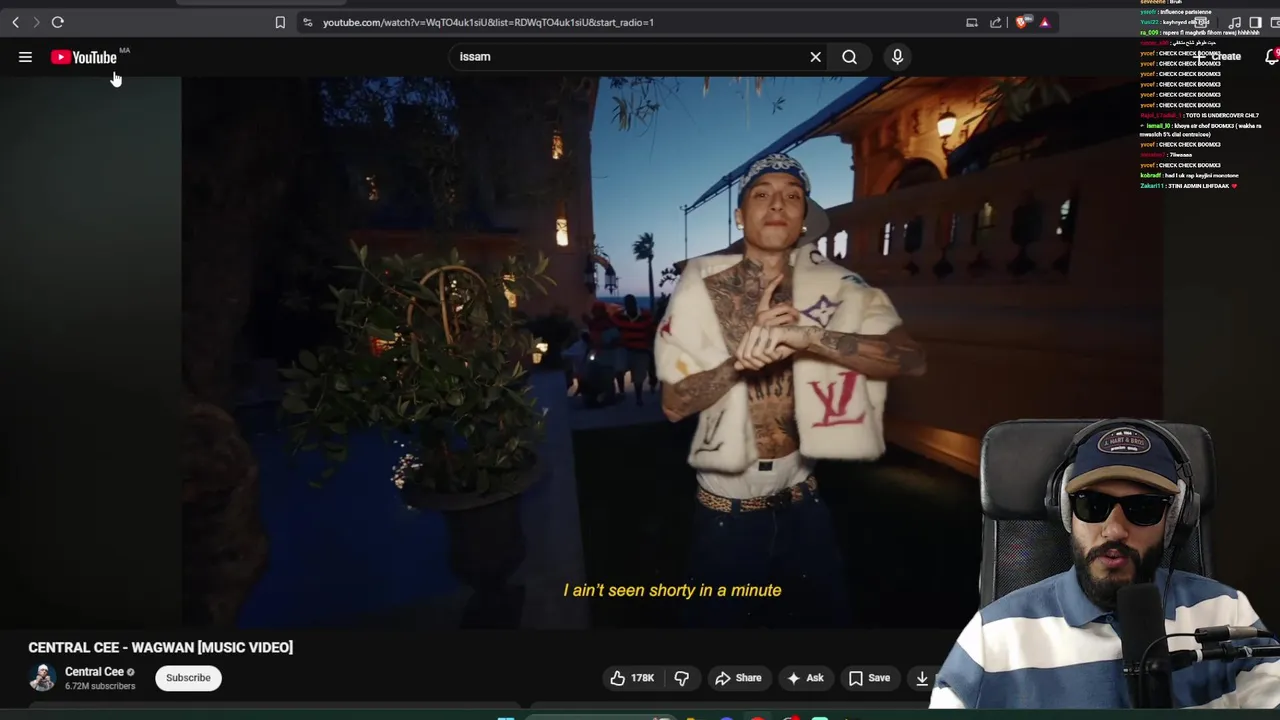Open the Ask AI button
The image size is (1280, 720).
805,678
